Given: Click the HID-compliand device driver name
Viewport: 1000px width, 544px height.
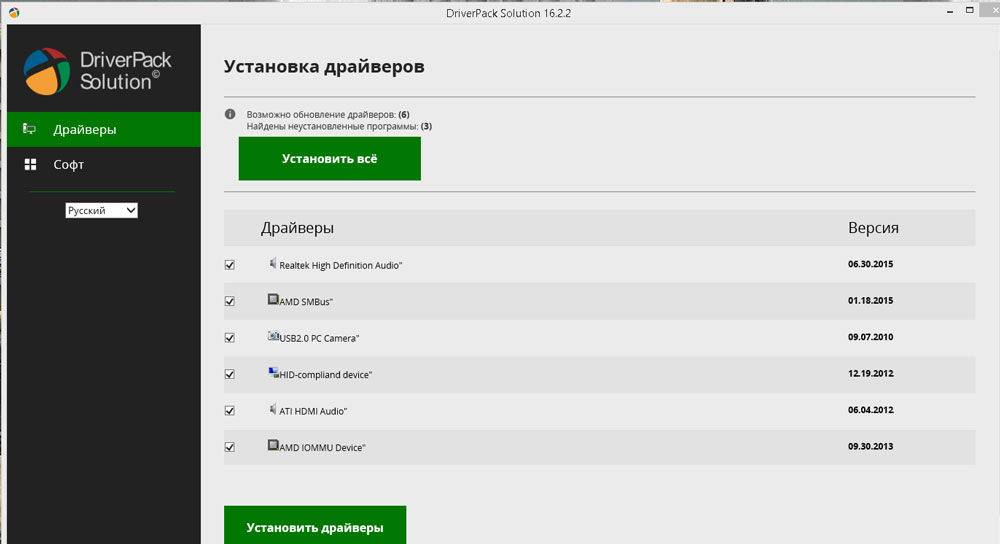Looking at the screenshot, I should pyautogui.click(x=326, y=375).
